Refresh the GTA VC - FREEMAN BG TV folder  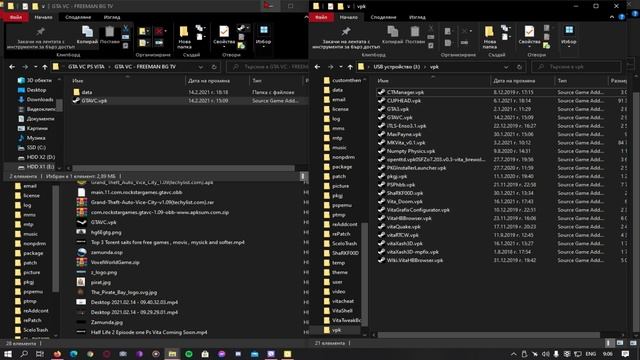click(214, 67)
